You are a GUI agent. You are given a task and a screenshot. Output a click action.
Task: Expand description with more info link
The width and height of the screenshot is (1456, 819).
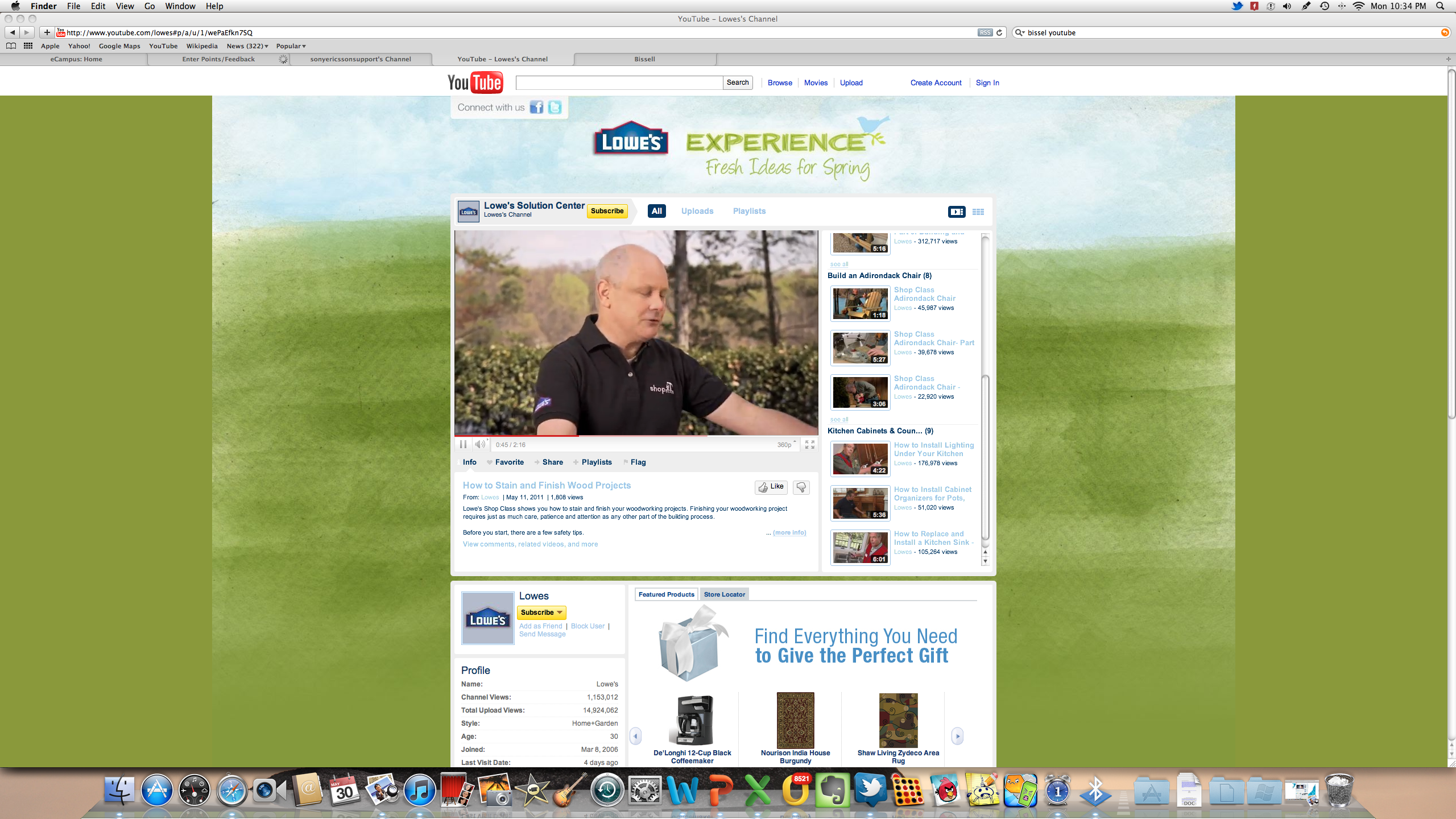pyautogui.click(x=789, y=532)
